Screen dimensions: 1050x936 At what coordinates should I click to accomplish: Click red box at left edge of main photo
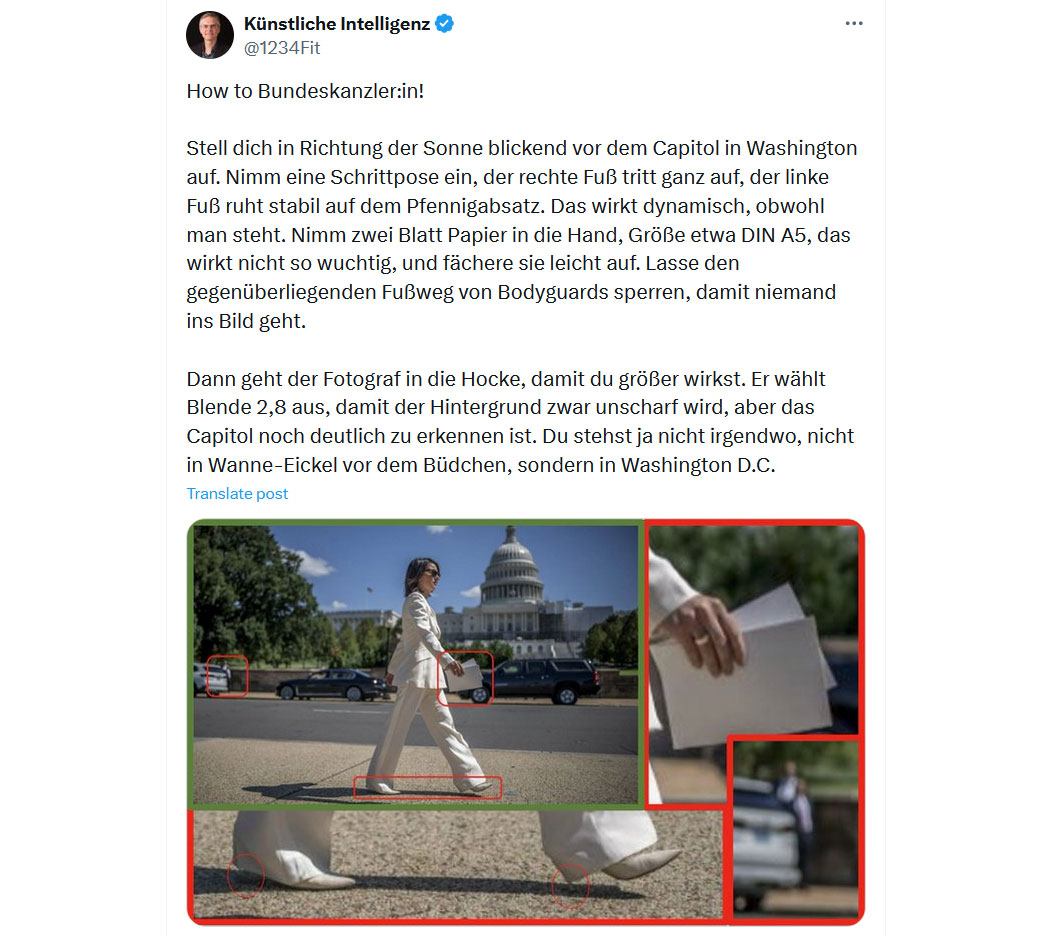(x=227, y=676)
